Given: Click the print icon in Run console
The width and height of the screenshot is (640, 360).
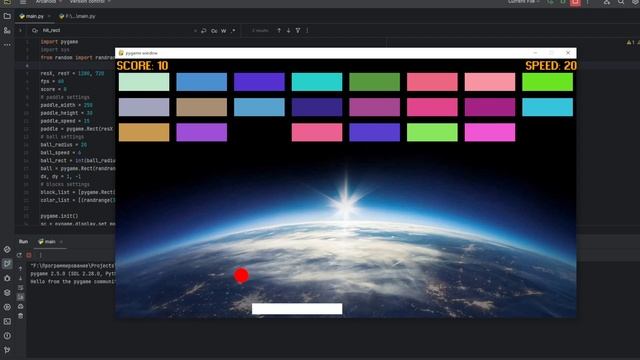Looking at the screenshot, I should click(x=20, y=306).
